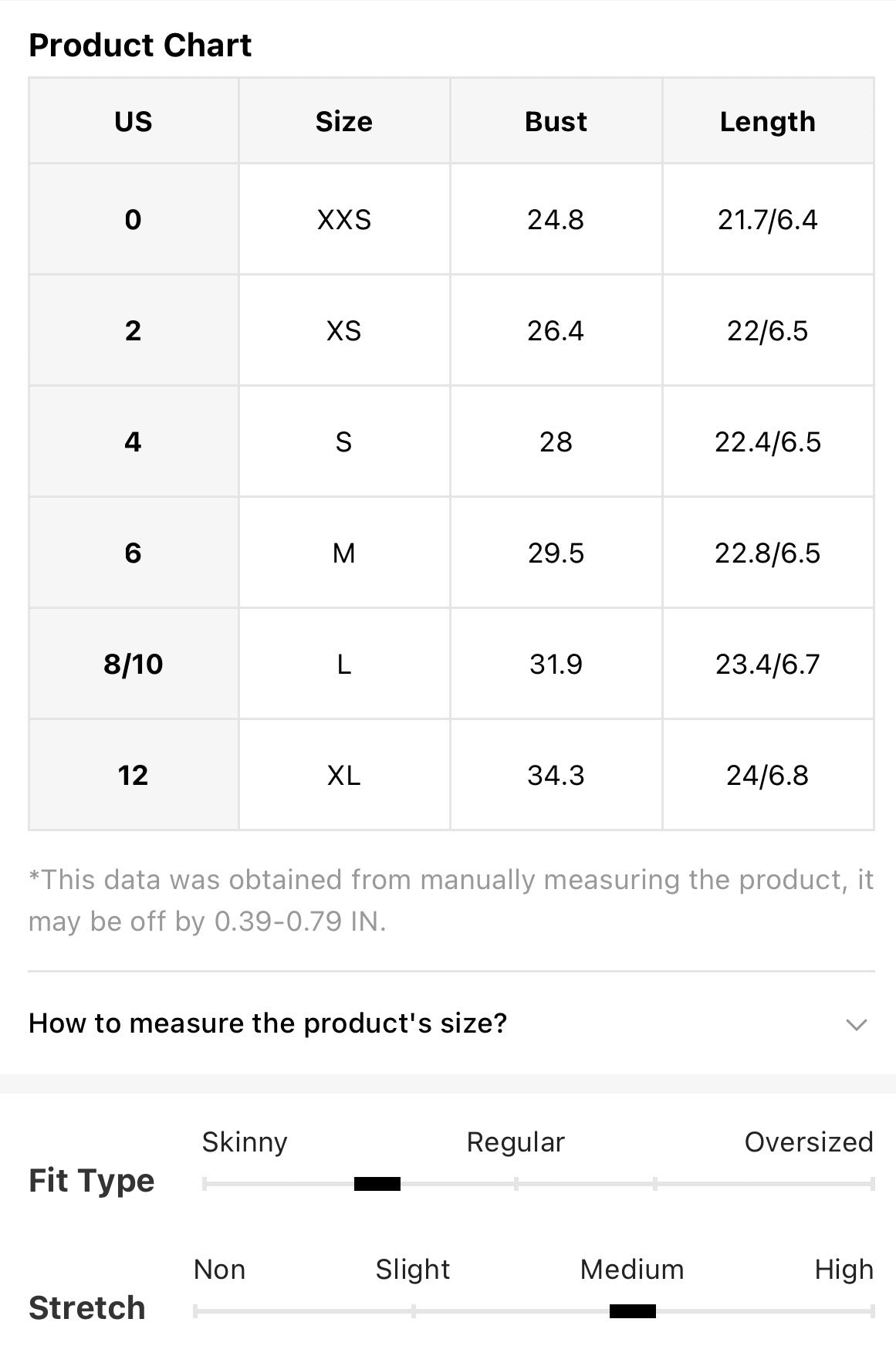Screen dimensions: 896x1346
Task: Click the 8/10 US size row header
Action: [x=134, y=664]
